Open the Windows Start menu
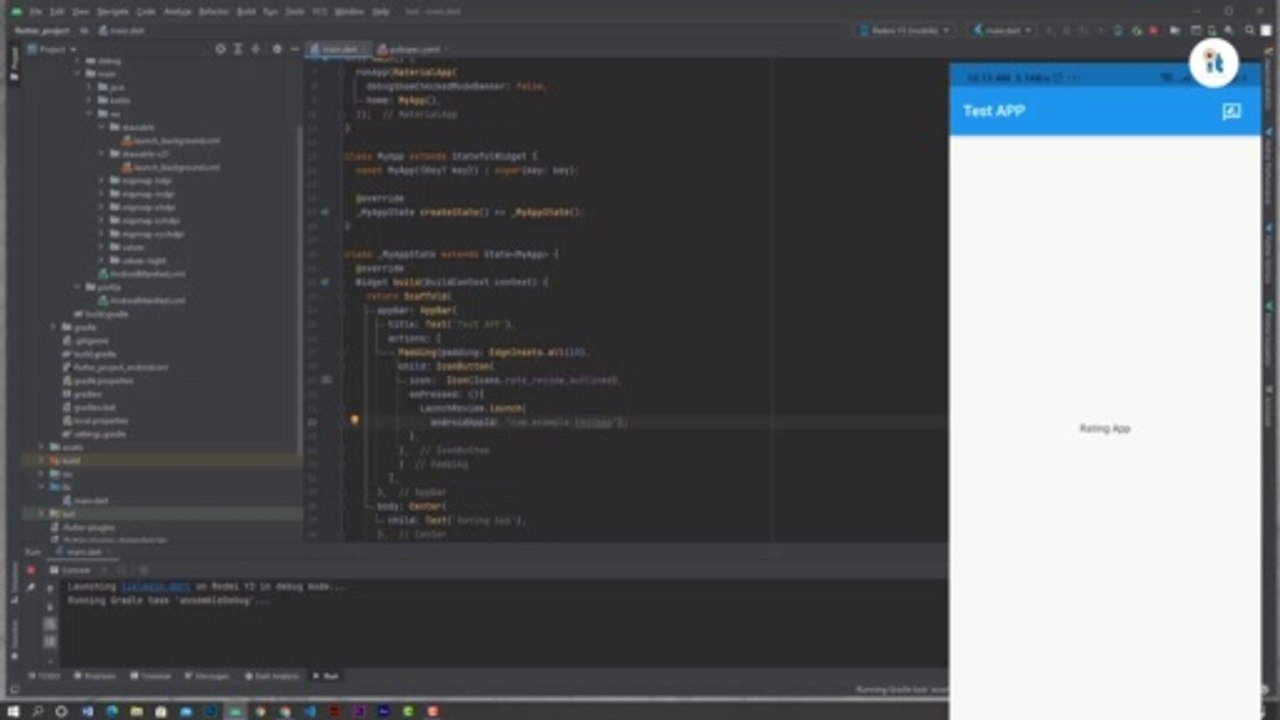This screenshot has width=1280, height=720. coord(13,711)
